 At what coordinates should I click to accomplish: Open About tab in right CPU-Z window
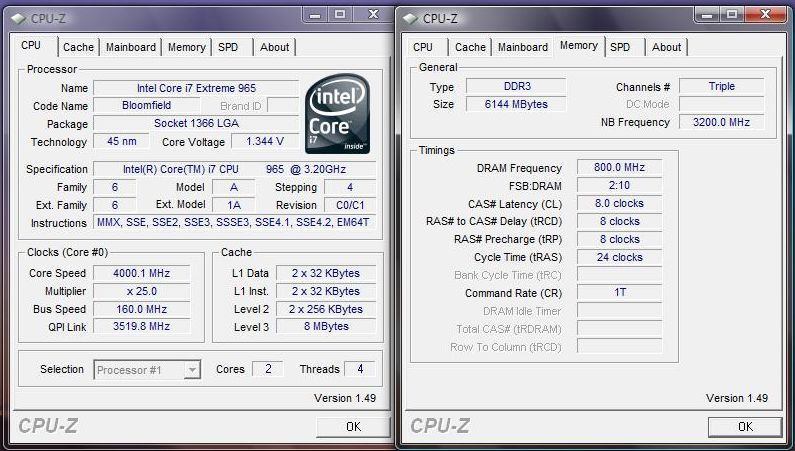click(666, 47)
